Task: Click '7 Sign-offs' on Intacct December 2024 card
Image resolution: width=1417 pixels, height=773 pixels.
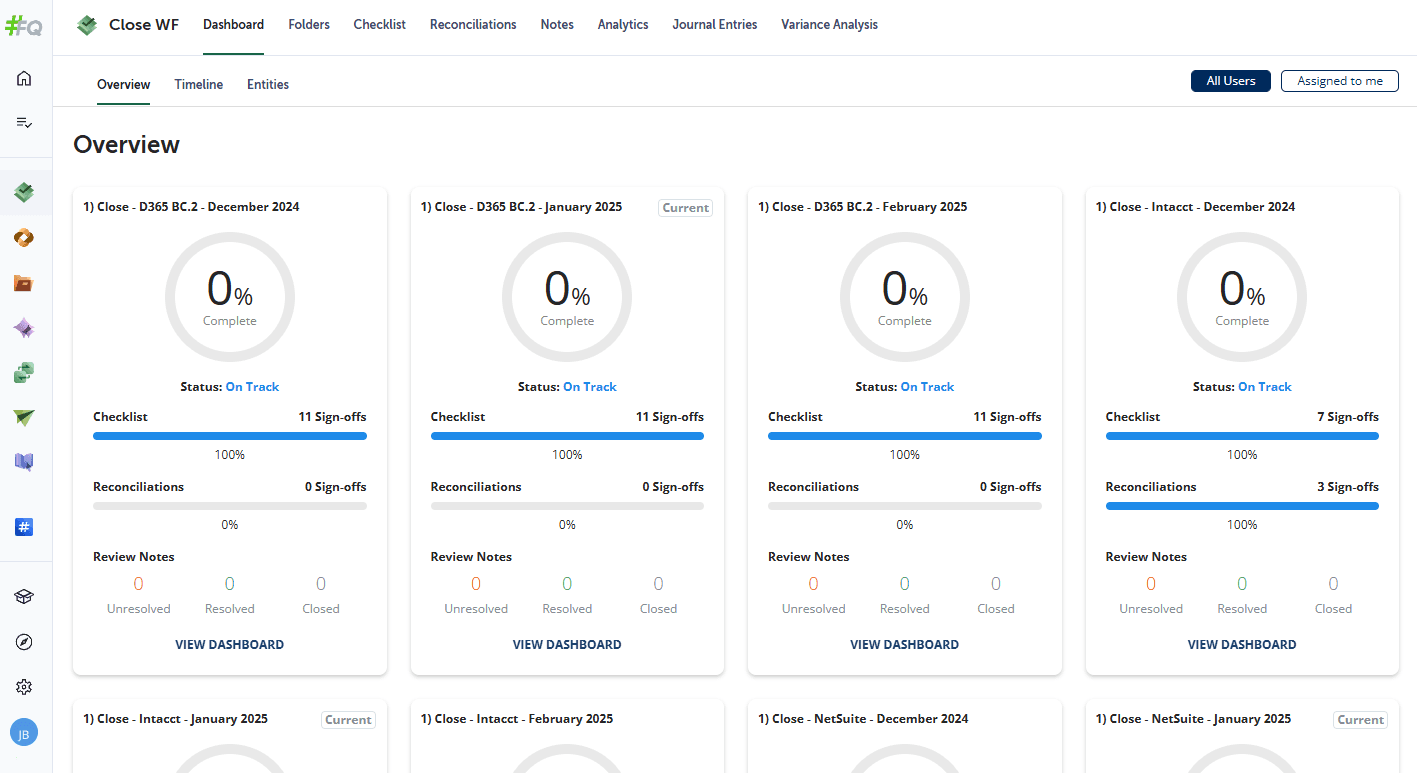Action: click(1346, 417)
